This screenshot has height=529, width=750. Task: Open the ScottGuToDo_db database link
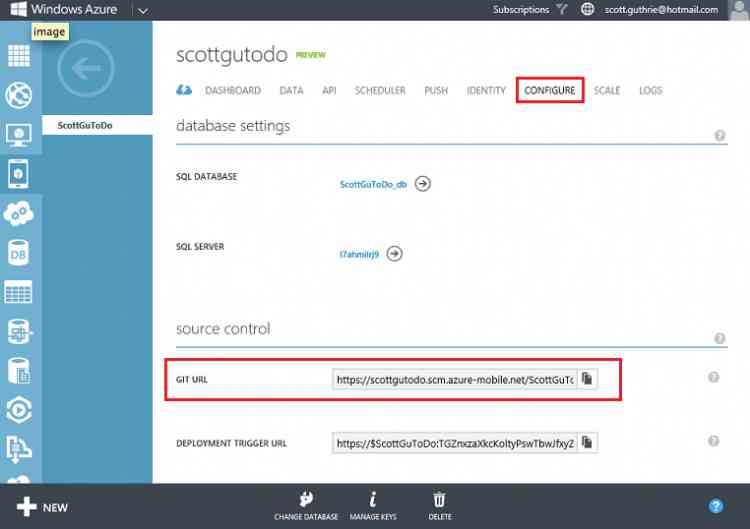point(373,184)
